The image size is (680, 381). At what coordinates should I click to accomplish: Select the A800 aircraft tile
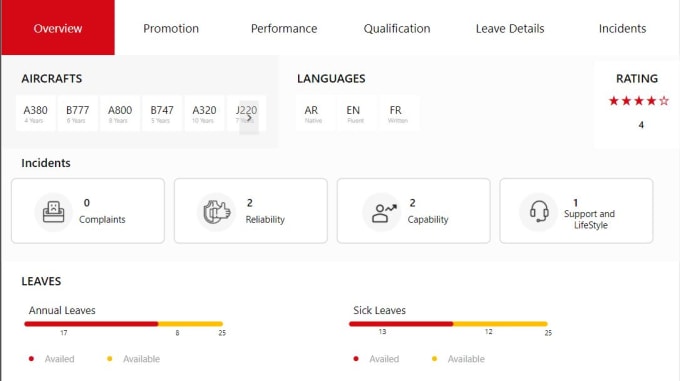[x=120, y=114]
